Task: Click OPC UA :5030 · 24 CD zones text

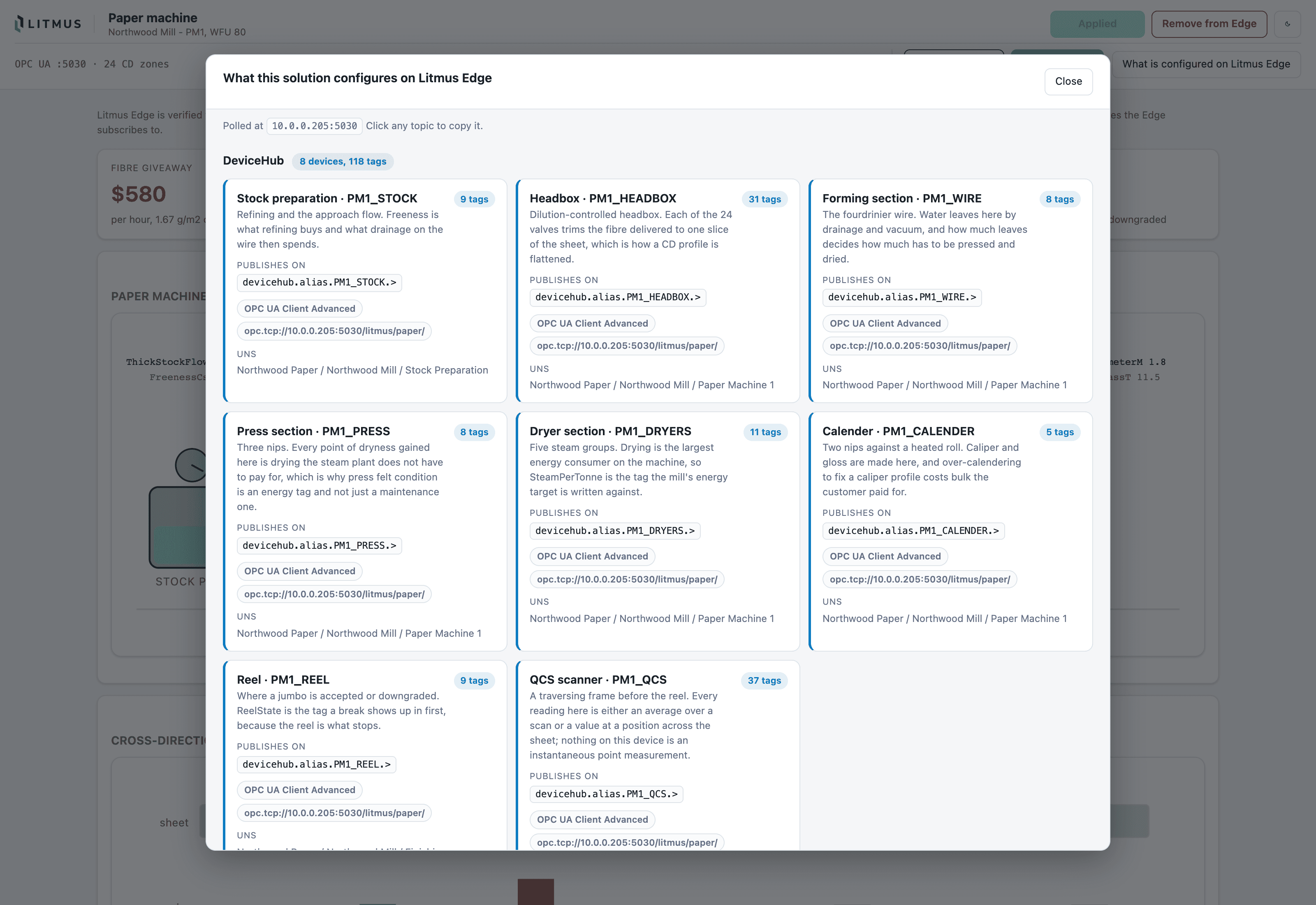Action: [x=92, y=64]
